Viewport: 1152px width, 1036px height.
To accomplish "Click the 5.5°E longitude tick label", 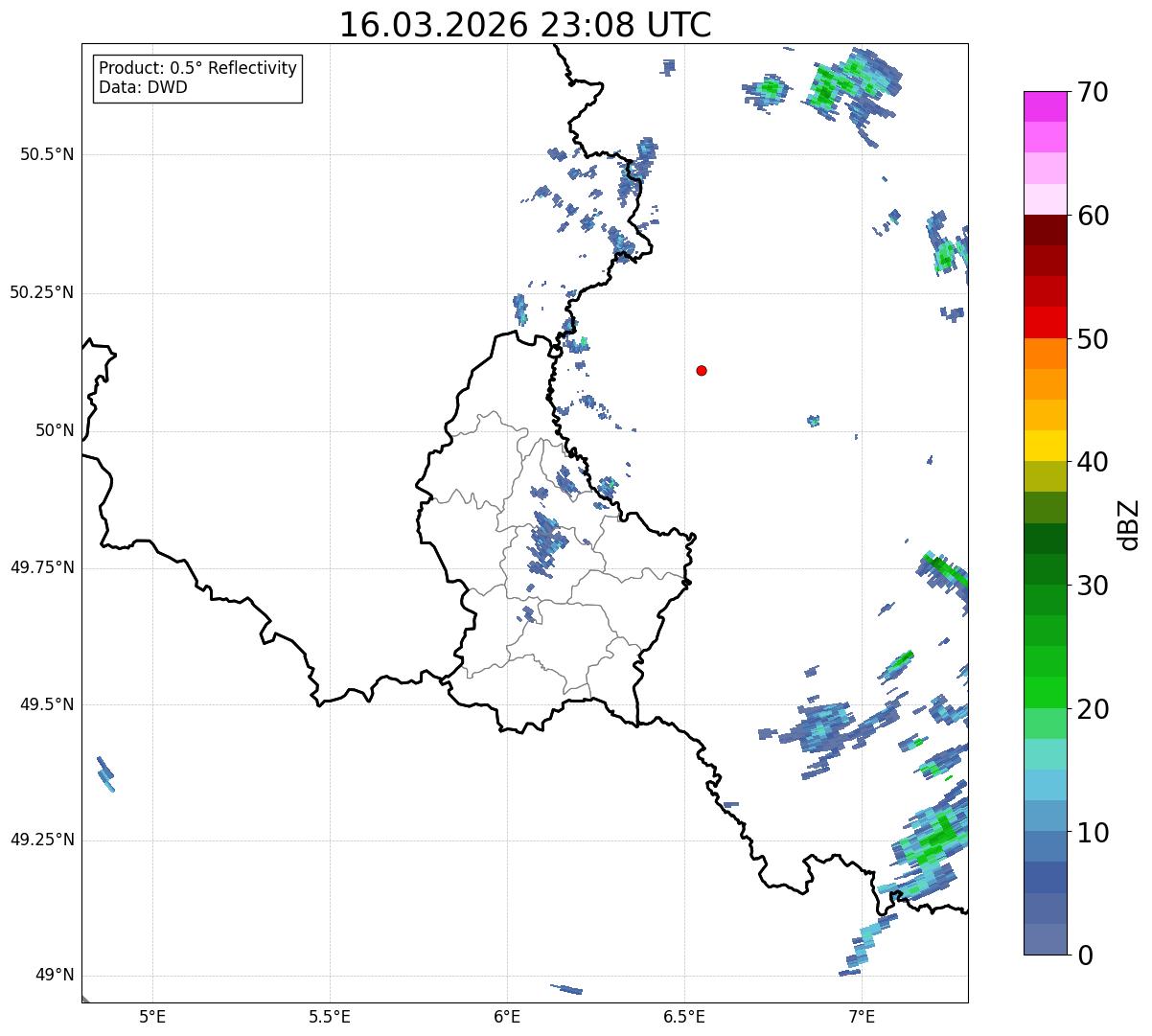I will click(330, 1016).
